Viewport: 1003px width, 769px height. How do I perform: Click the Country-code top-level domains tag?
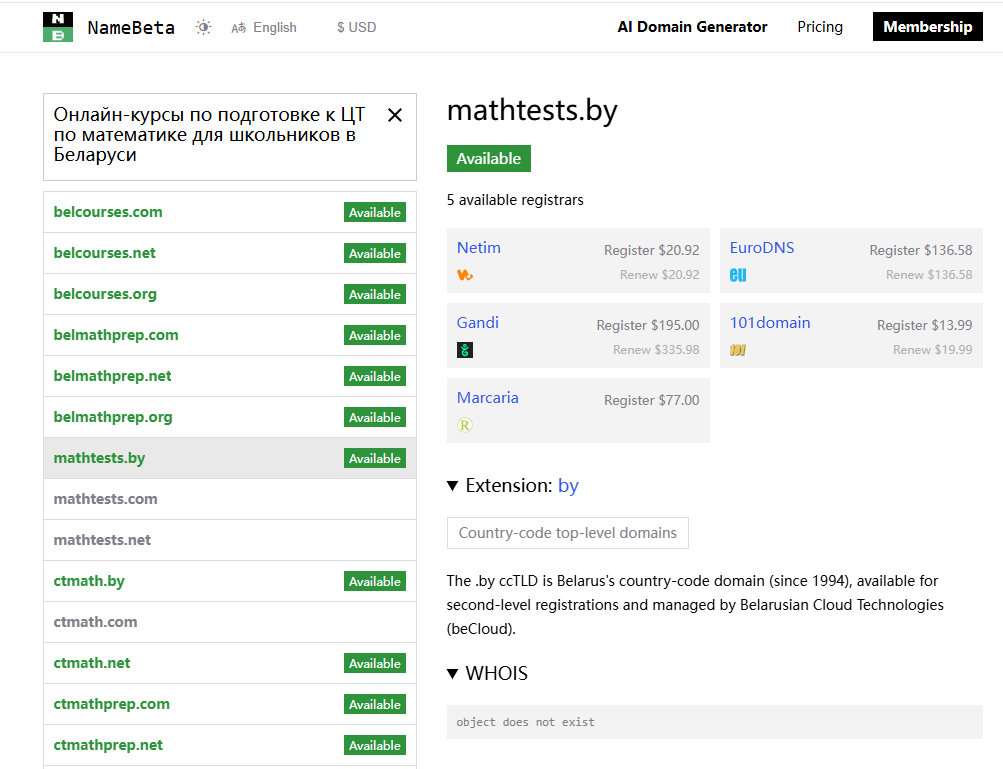point(567,533)
